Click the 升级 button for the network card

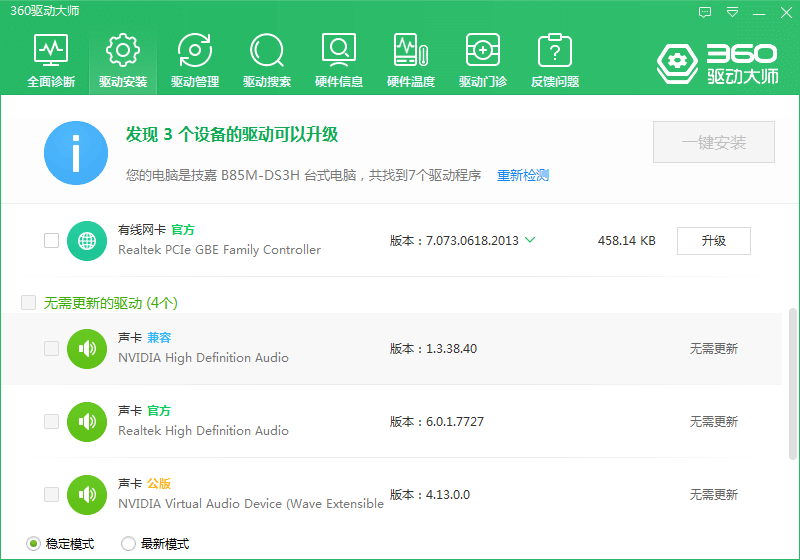pyautogui.click(x=713, y=241)
